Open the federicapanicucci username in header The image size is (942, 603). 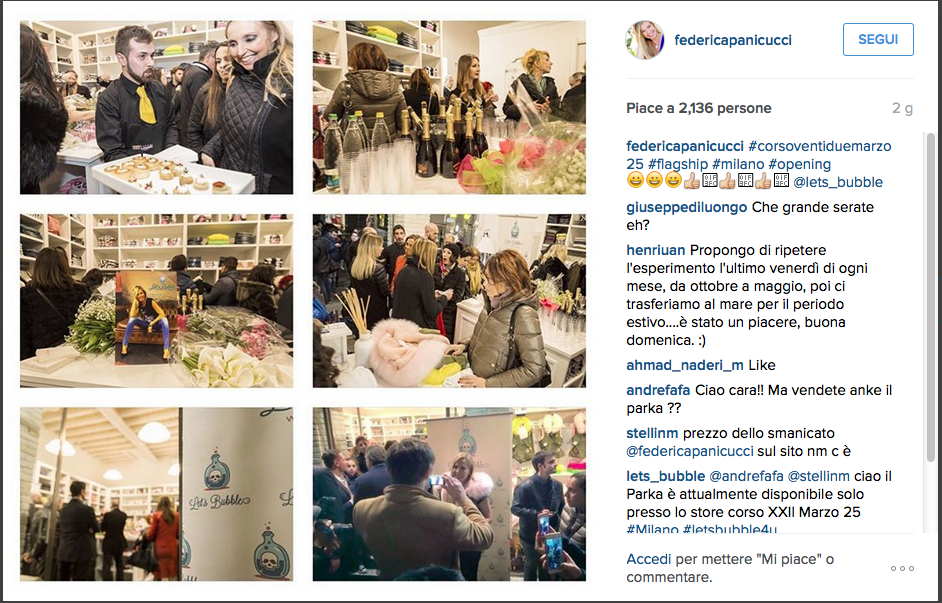coord(732,40)
